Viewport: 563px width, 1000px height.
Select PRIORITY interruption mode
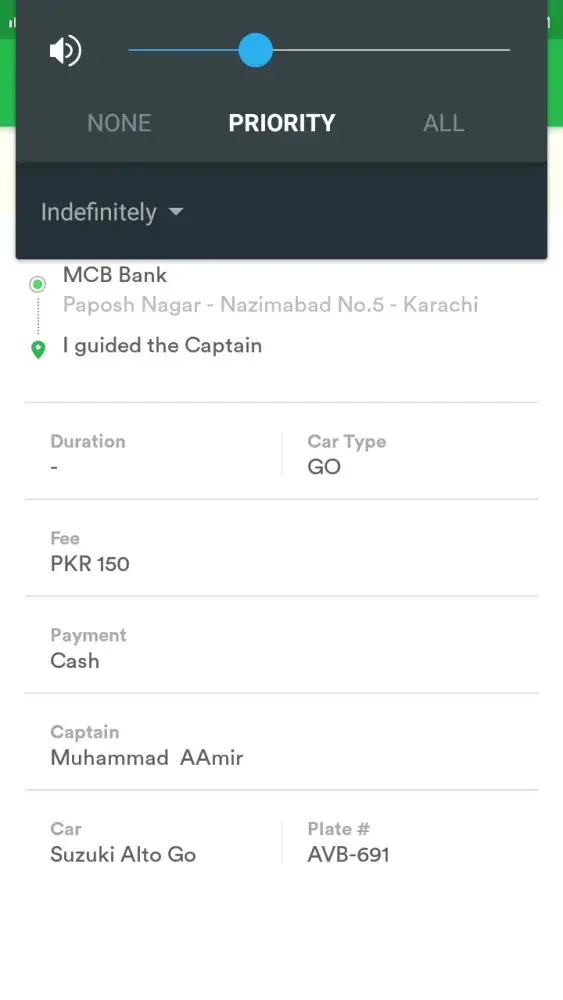282,122
